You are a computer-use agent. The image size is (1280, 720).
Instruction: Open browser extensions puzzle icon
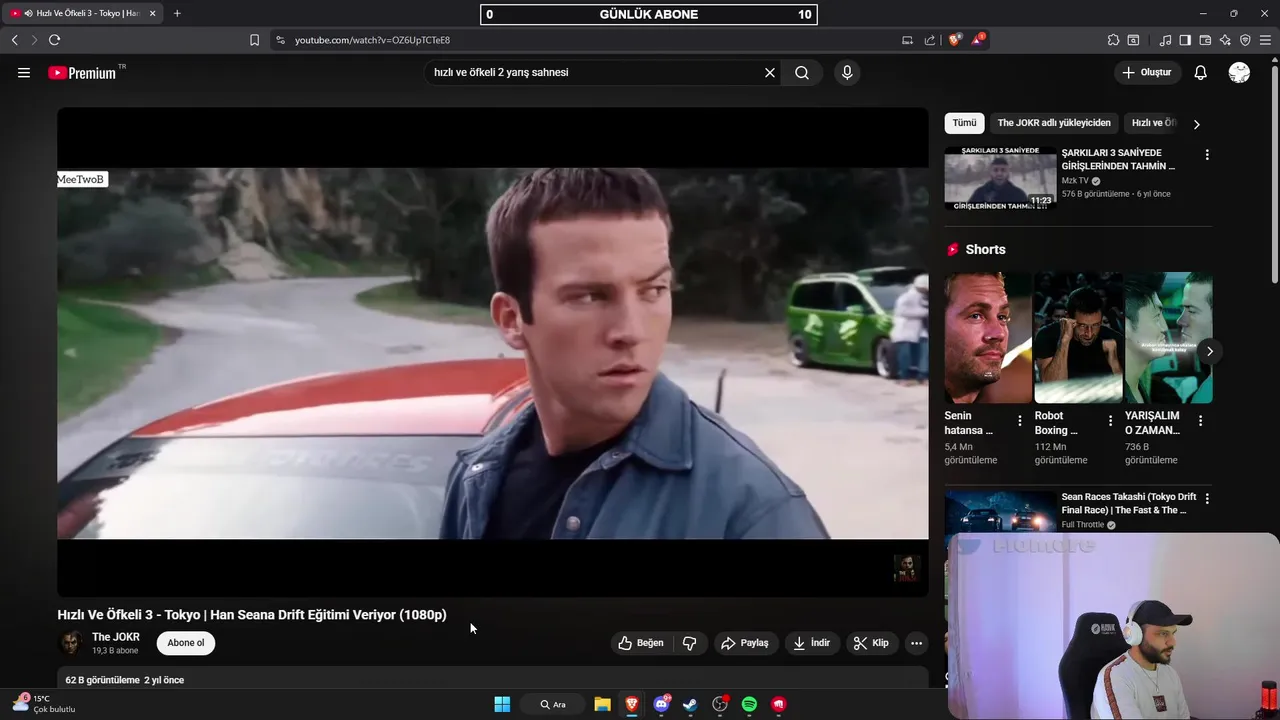tap(1113, 40)
